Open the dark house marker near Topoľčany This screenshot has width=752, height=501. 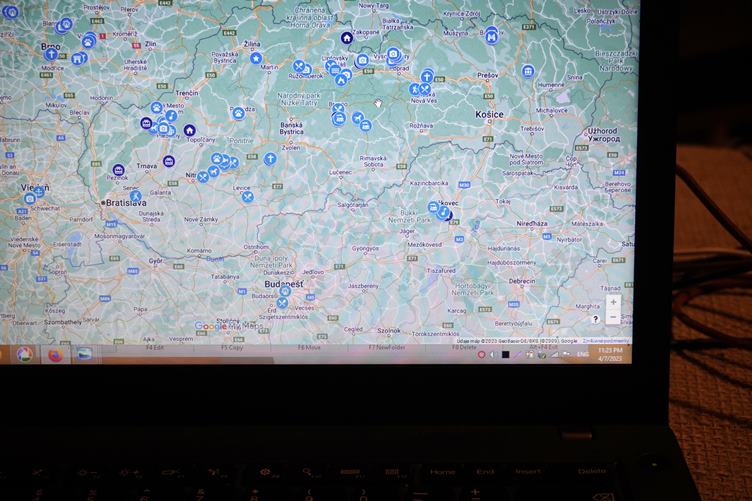coord(189,130)
